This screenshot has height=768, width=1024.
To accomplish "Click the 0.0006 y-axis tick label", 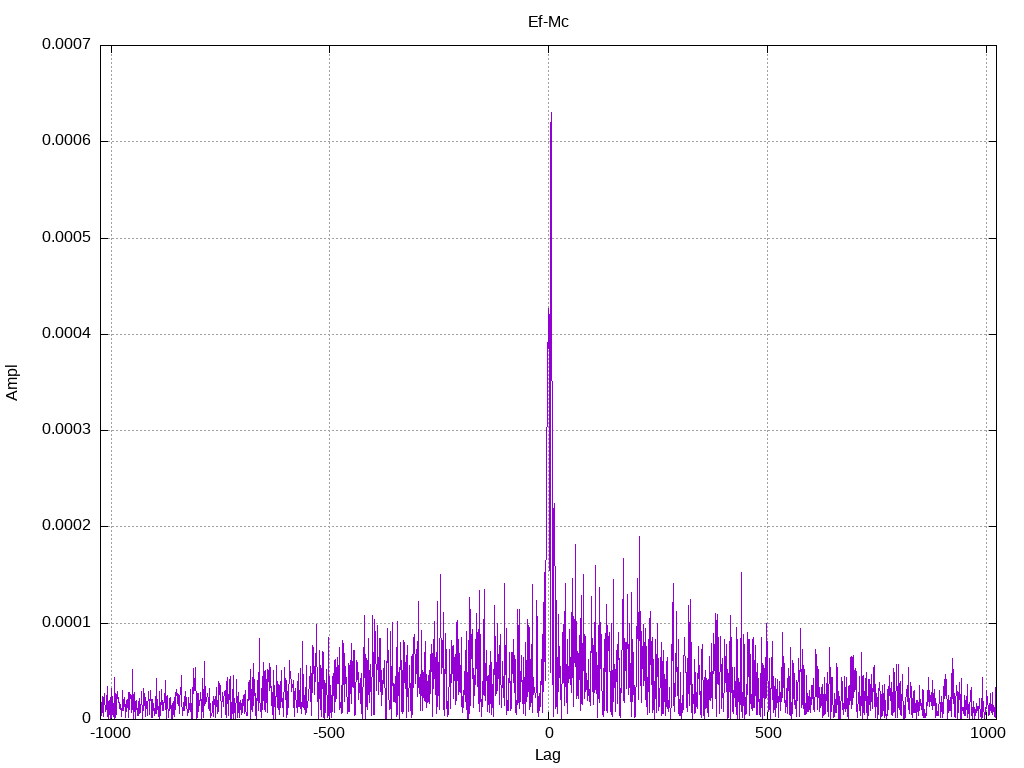I will (66, 140).
